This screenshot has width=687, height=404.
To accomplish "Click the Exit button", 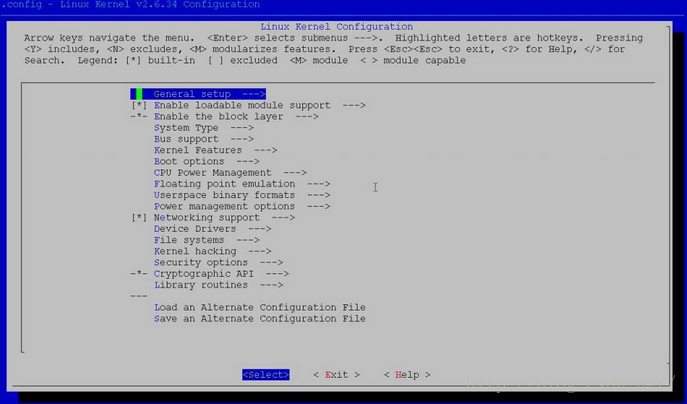I will tap(336, 375).
